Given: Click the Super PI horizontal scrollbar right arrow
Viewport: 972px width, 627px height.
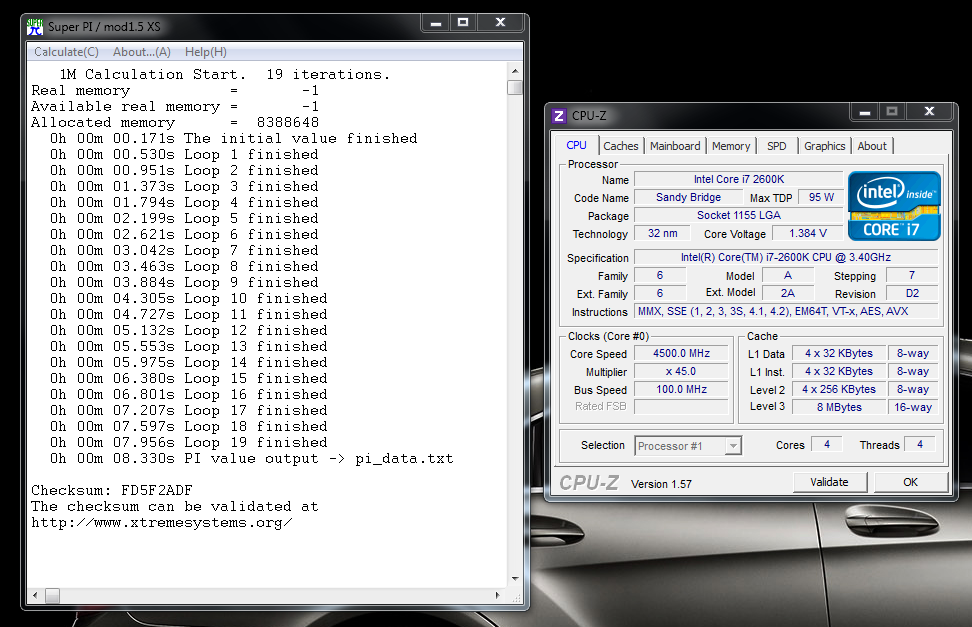Looking at the screenshot, I should click(x=498, y=595).
